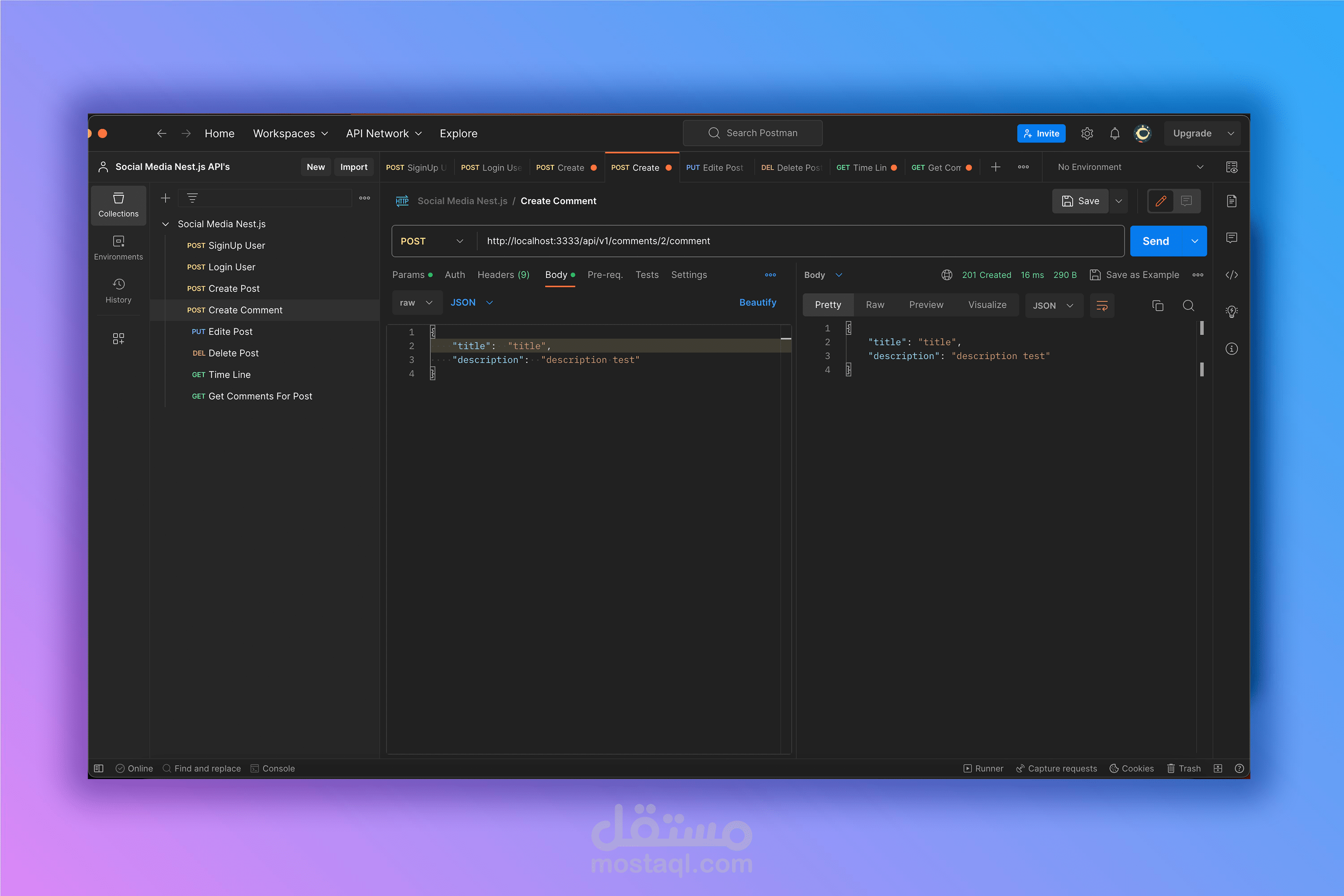The height and width of the screenshot is (896, 1344).
Task: Copy the response body with copy icon
Action: tap(1158, 306)
